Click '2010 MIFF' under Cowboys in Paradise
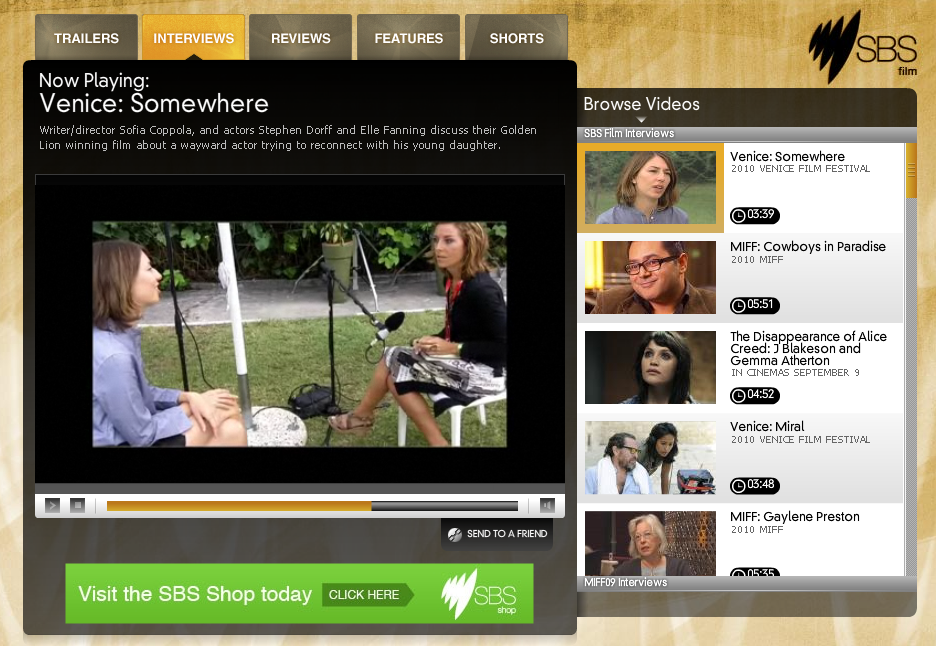The width and height of the screenshot is (936, 646). point(757,260)
